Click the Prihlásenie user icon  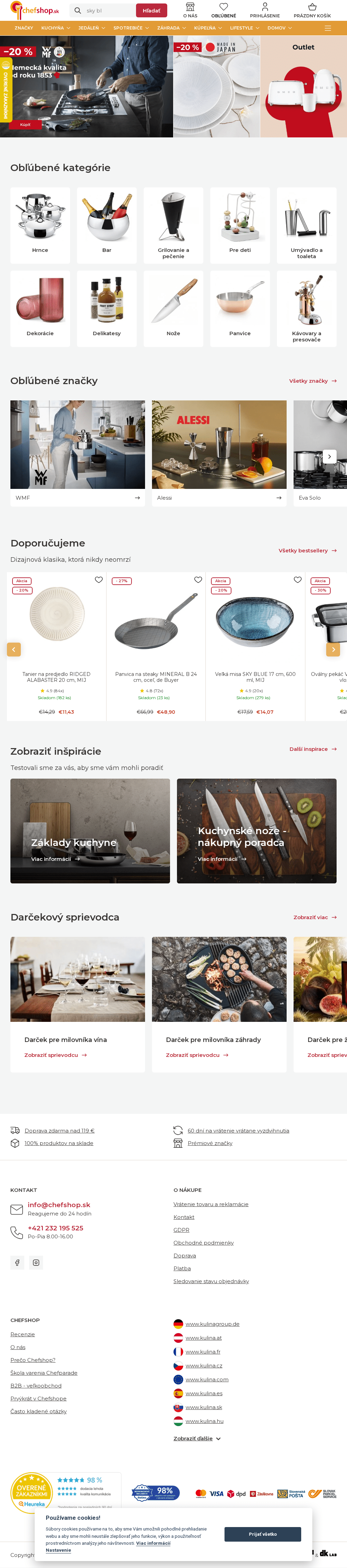pyautogui.click(x=265, y=7)
